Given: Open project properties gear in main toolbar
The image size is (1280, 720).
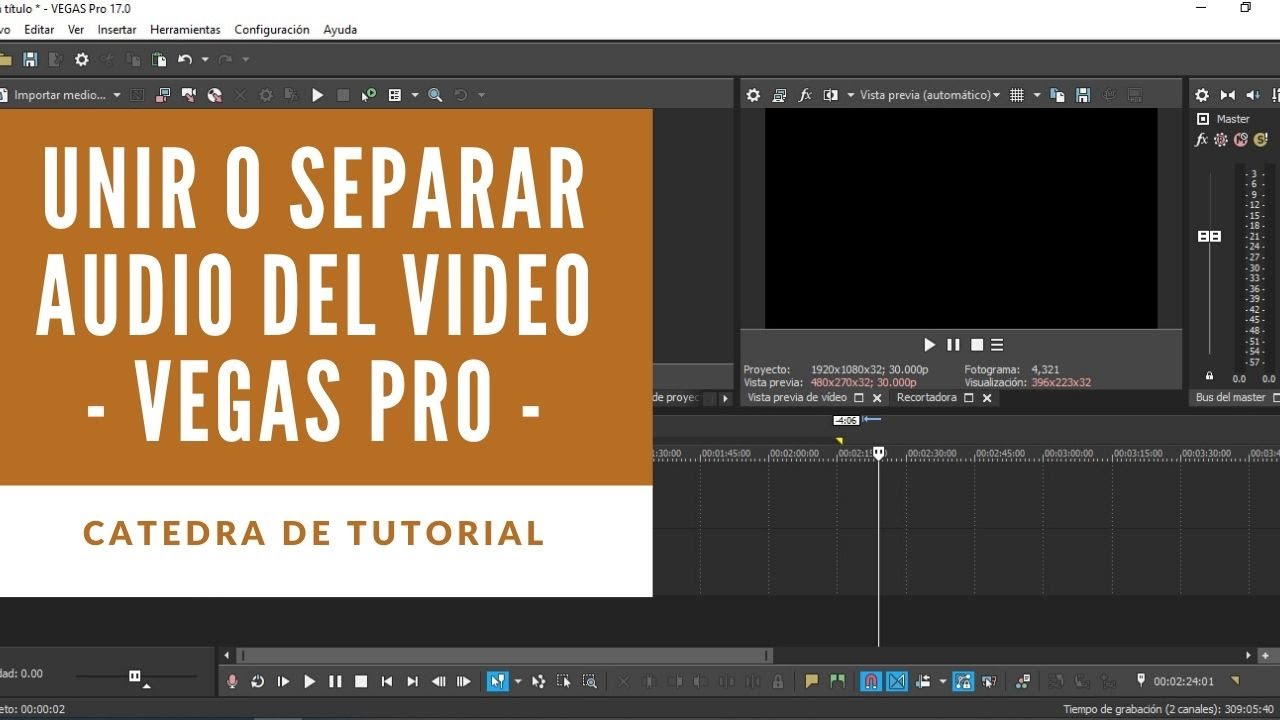Looking at the screenshot, I should click(82, 60).
